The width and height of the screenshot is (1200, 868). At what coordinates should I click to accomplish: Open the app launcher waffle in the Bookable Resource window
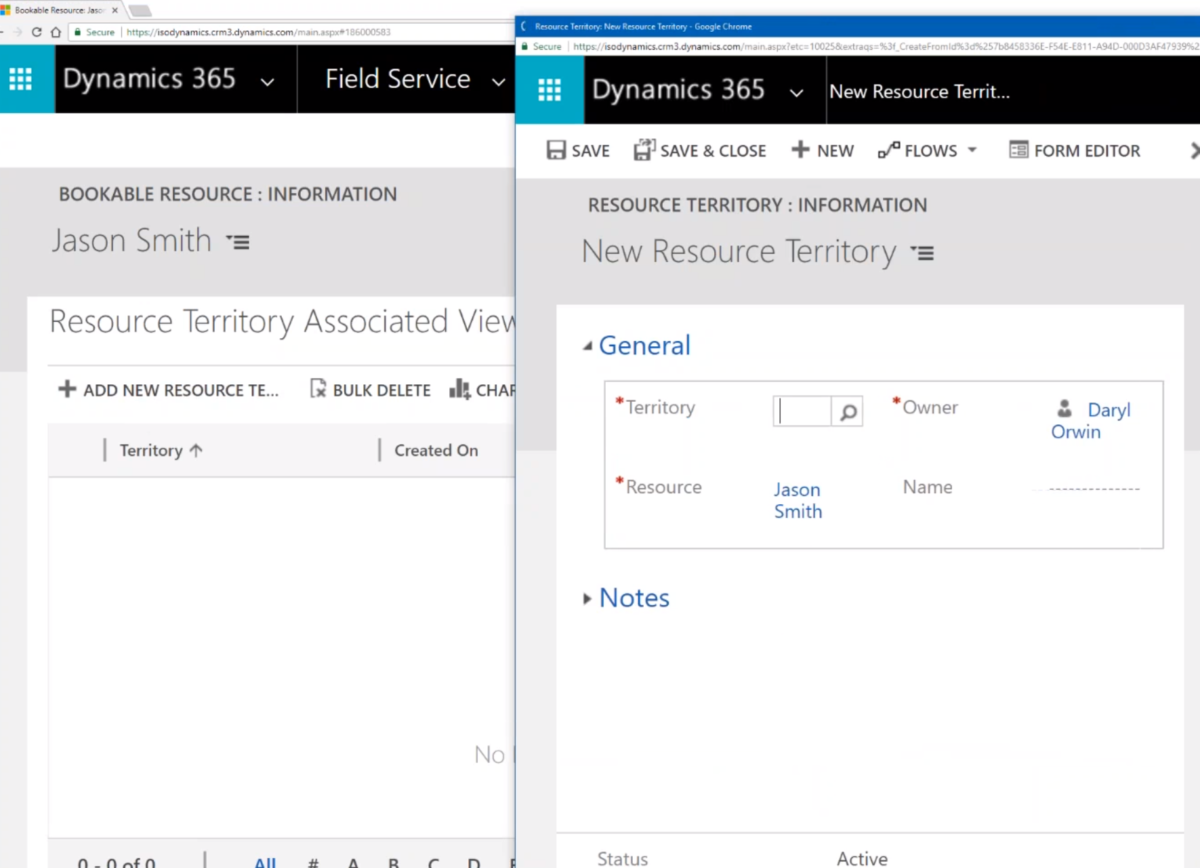click(x=21, y=79)
